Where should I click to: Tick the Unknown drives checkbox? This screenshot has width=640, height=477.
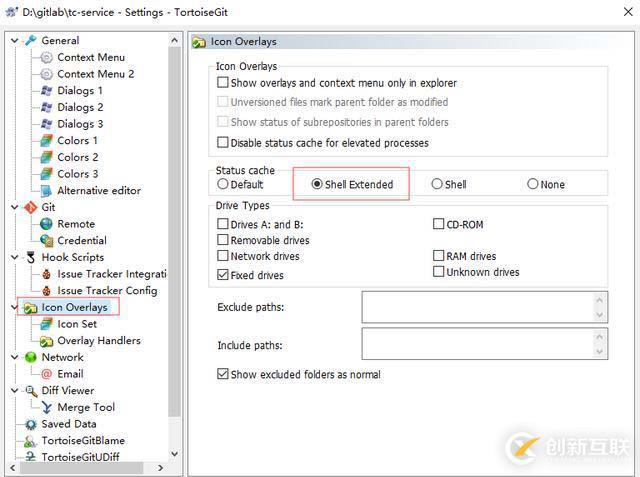(x=438, y=271)
